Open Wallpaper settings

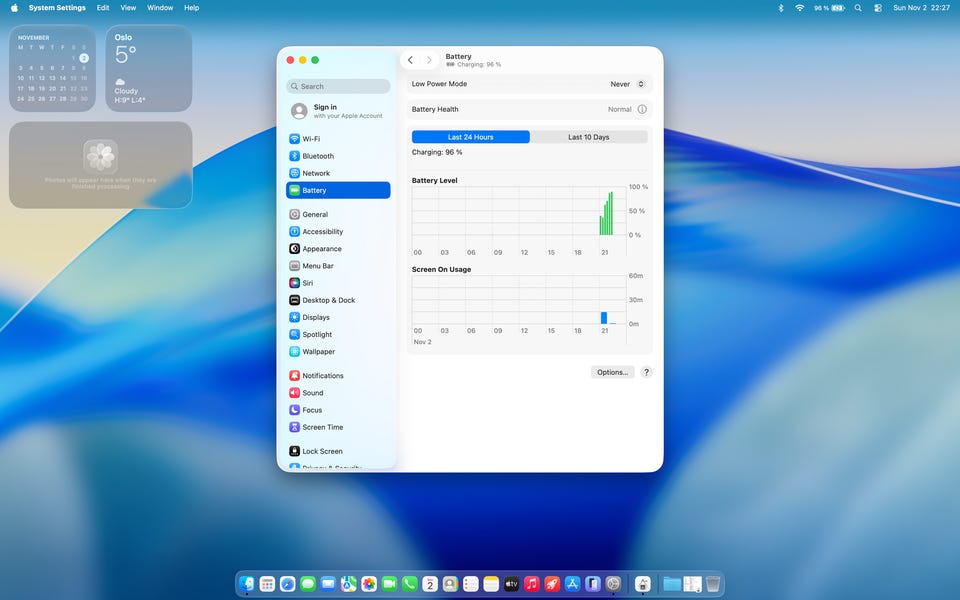coord(318,352)
